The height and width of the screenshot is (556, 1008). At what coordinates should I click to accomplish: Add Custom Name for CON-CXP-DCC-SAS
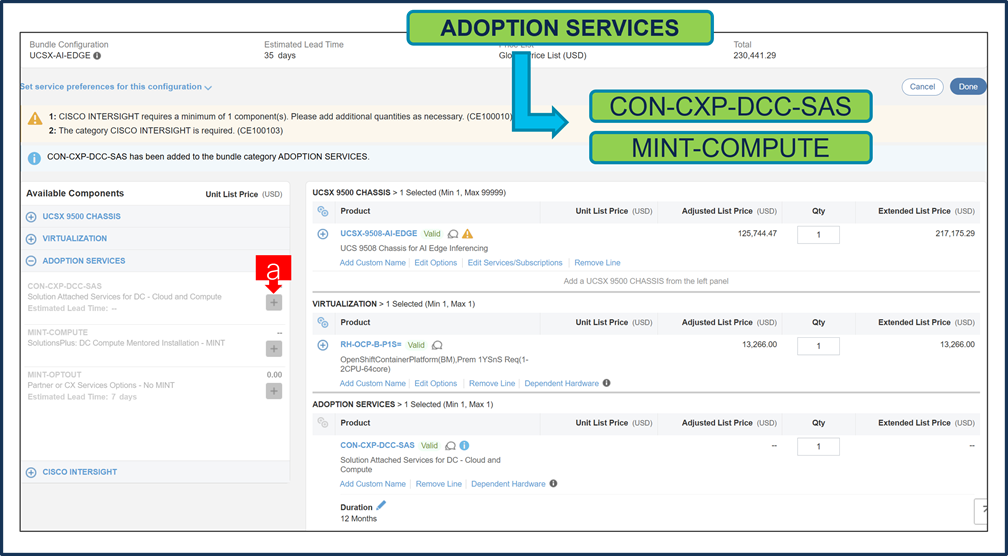[372, 484]
